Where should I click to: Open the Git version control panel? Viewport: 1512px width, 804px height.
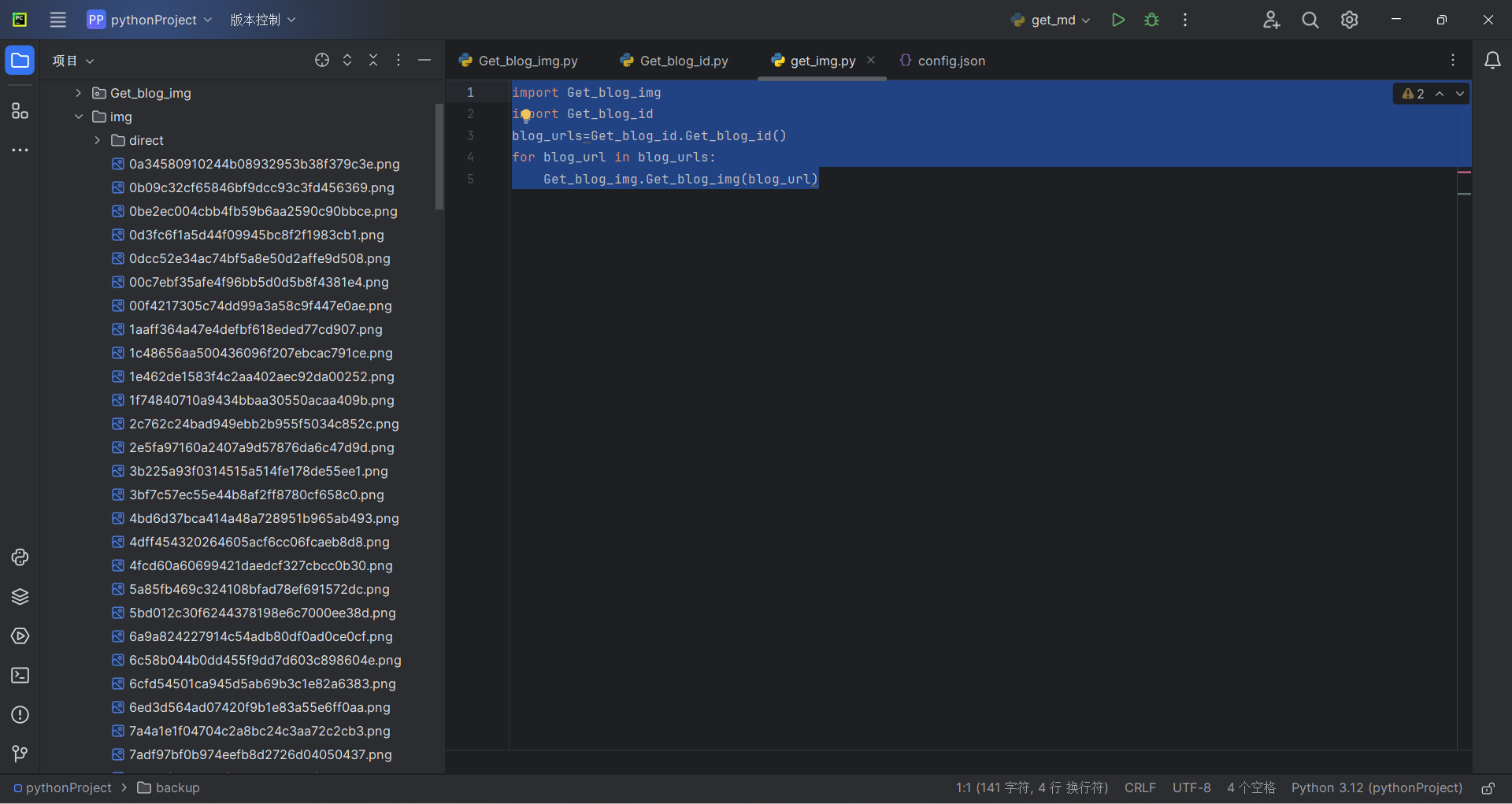tap(20, 754)
